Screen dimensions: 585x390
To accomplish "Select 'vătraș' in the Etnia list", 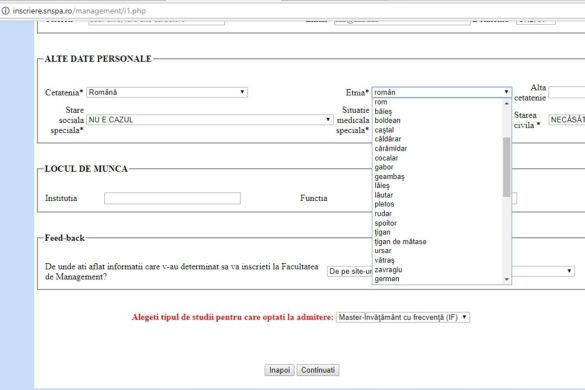I will pos(438,260).
